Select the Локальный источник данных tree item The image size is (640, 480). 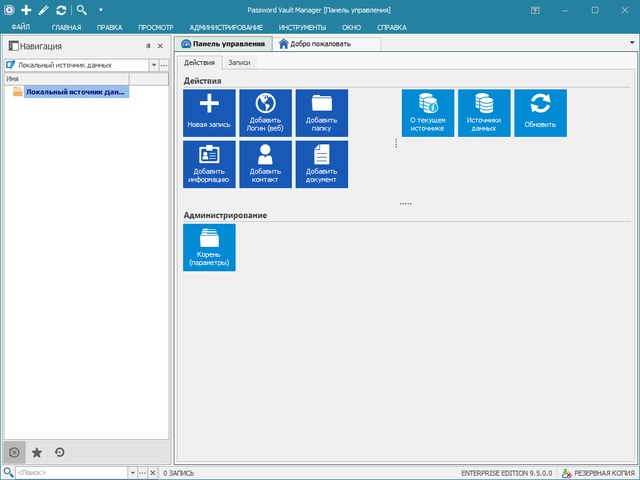click(75, 92)
